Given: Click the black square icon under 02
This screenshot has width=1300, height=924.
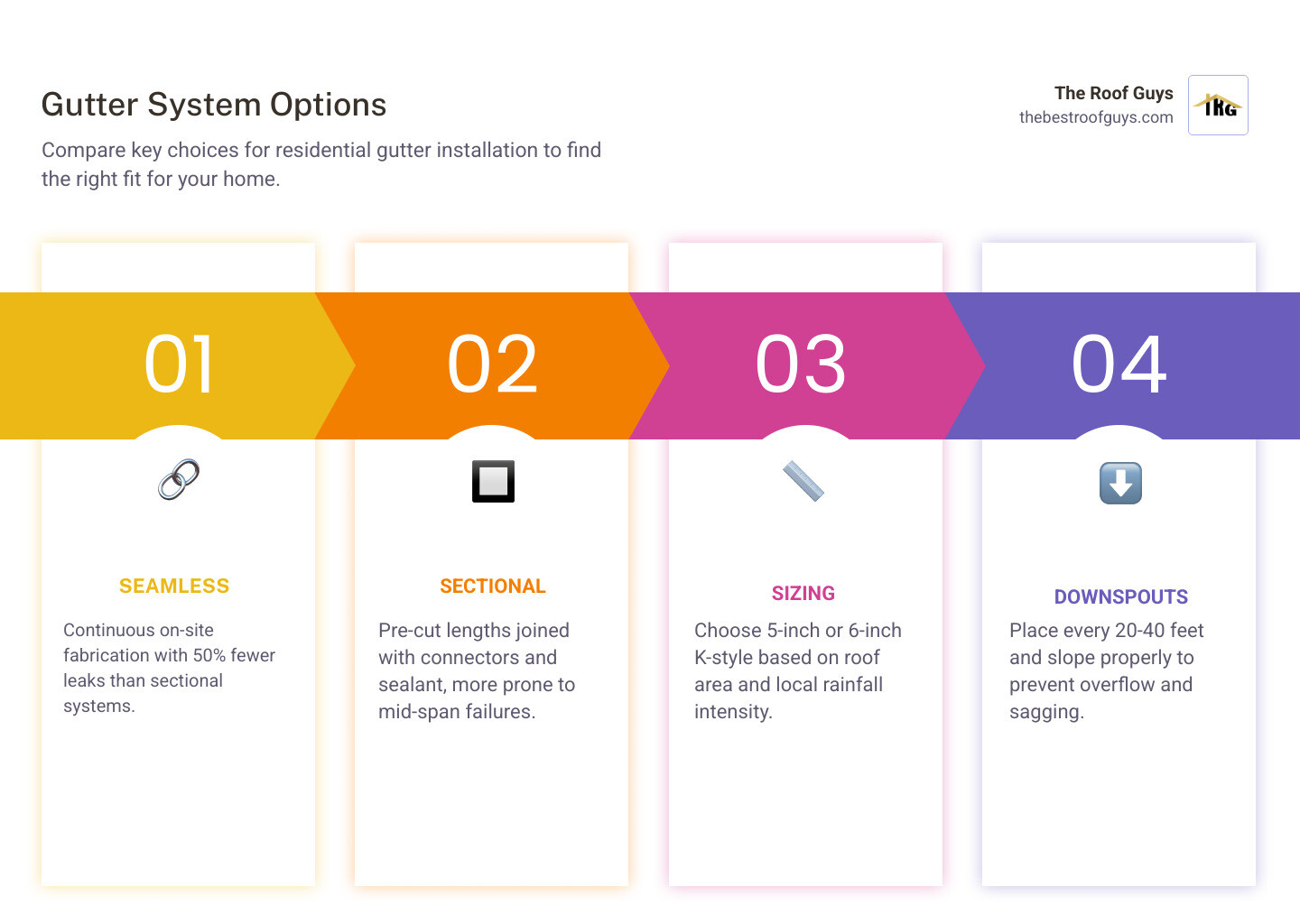Looking at the screenshot, I should (493, 481).
